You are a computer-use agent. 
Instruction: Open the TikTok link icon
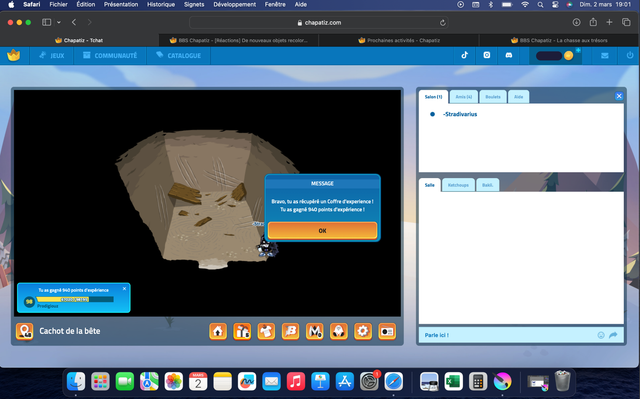pyautogui.click(x=464, y=55)
